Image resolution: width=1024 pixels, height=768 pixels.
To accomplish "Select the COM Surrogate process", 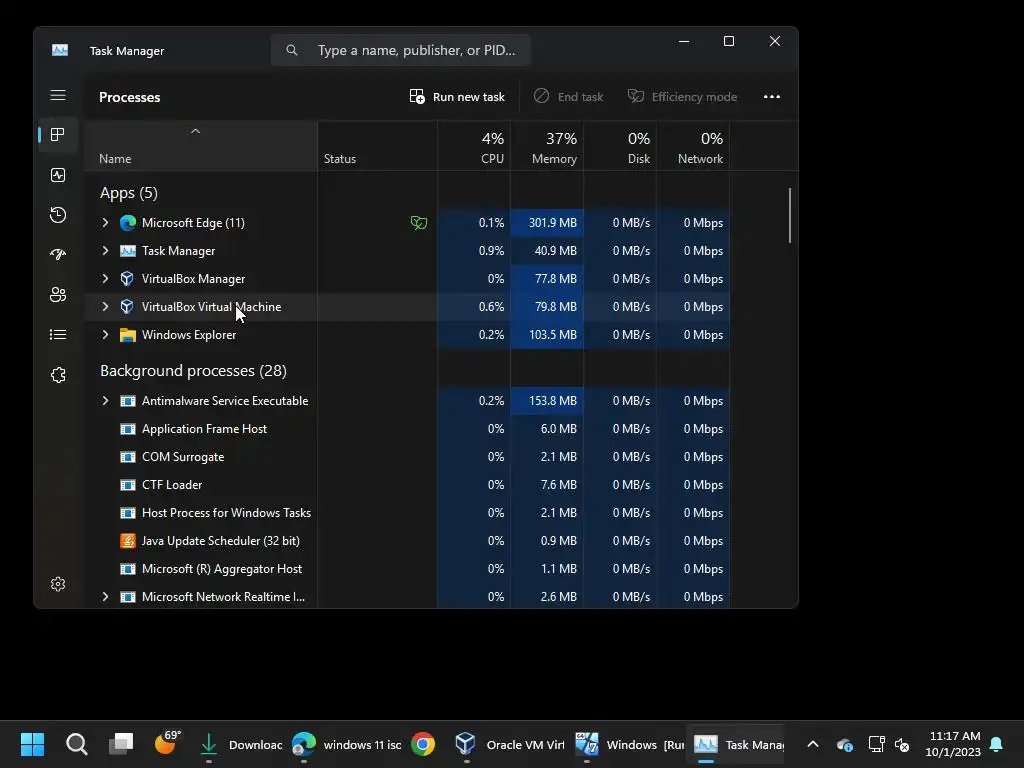I will click(x=407, y=457).
